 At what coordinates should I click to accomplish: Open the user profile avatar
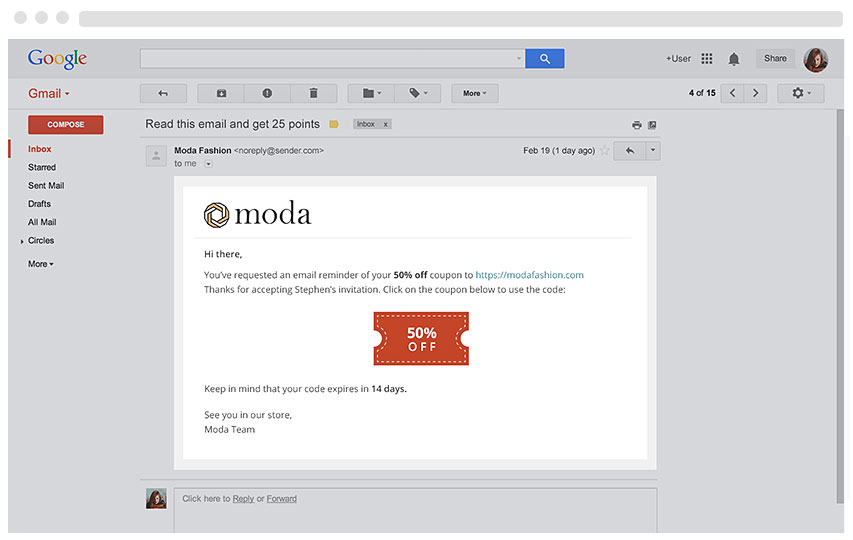coord(815,59)
